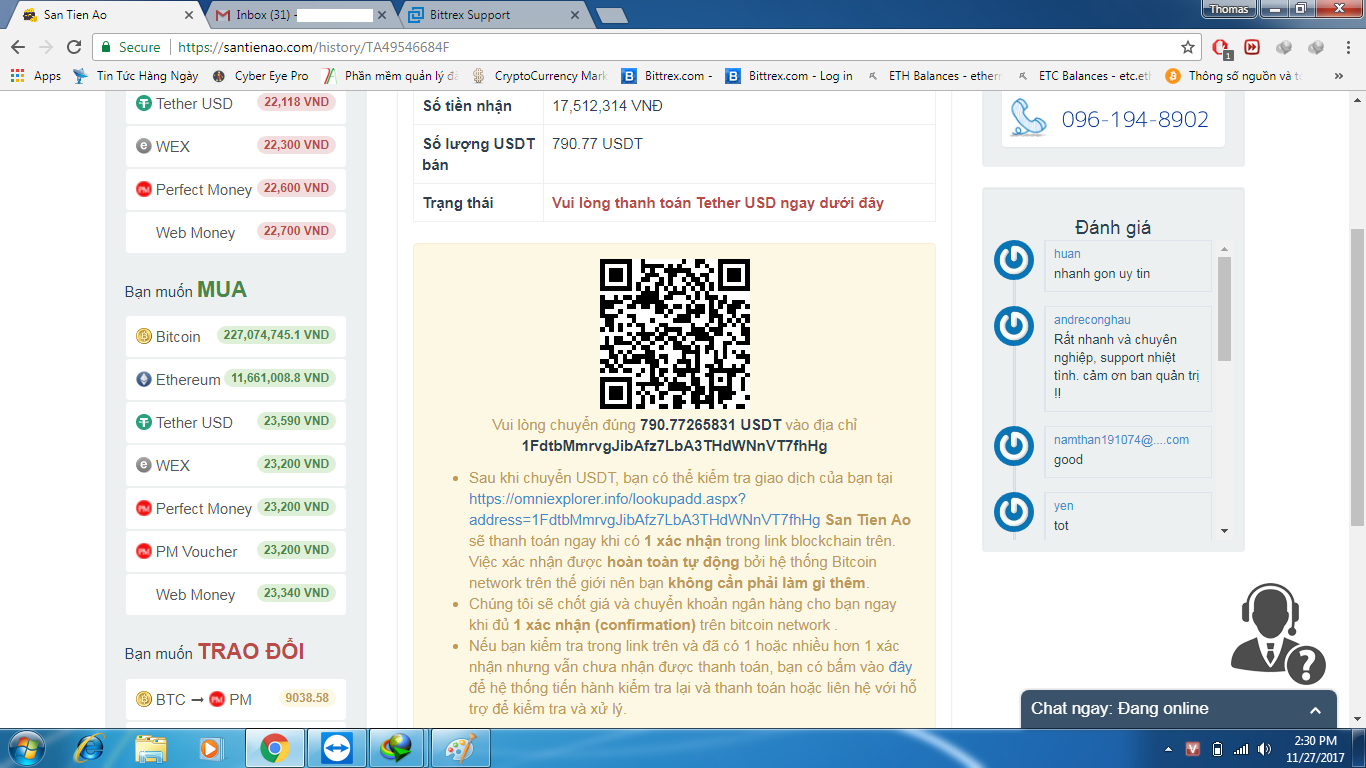The width and height of the screenshot is (1366, 768).
Task: Click the value 17,512,314 VNĐ
Action: (607, 106)
